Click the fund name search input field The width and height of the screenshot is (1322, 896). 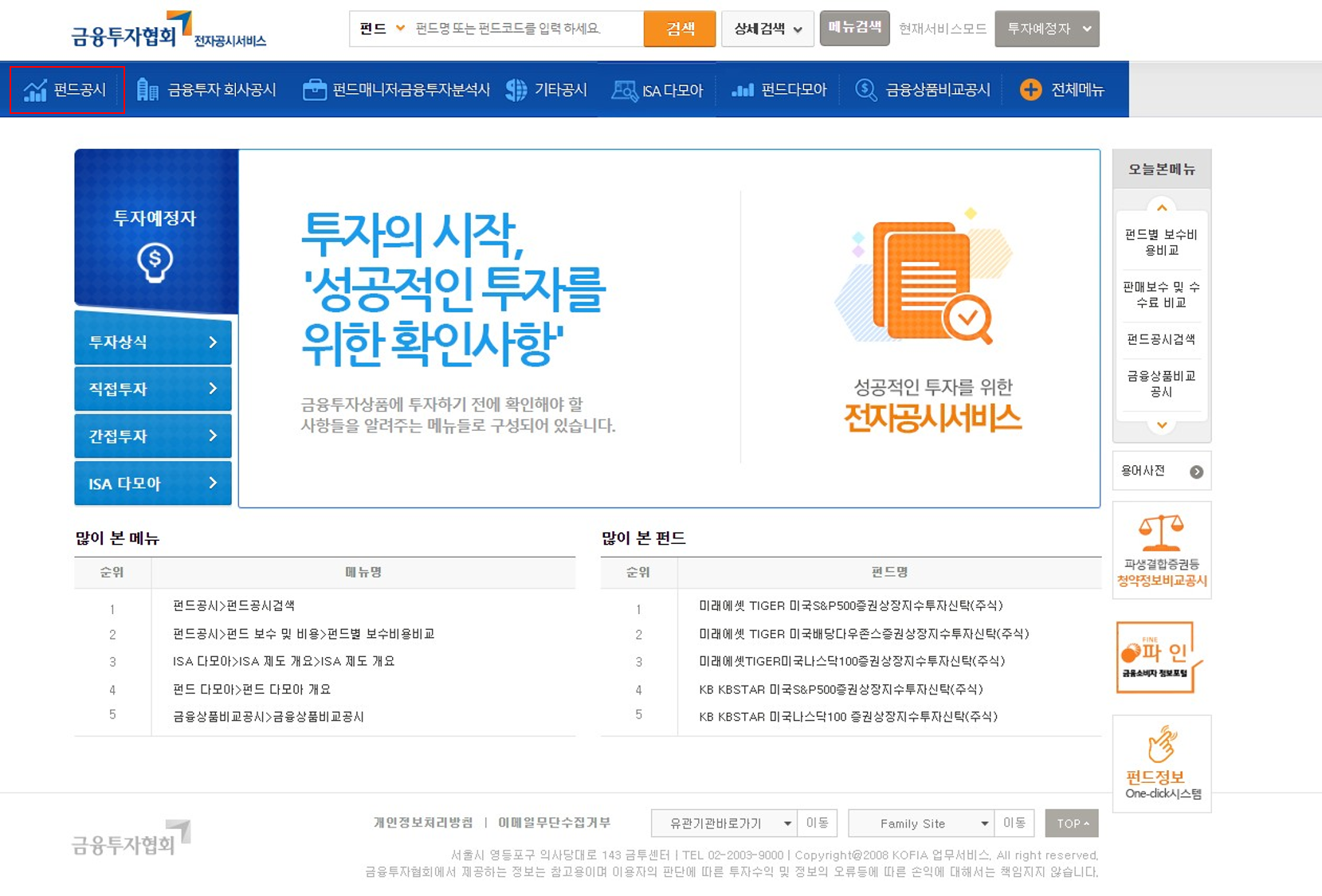click(x=518, y=28)
